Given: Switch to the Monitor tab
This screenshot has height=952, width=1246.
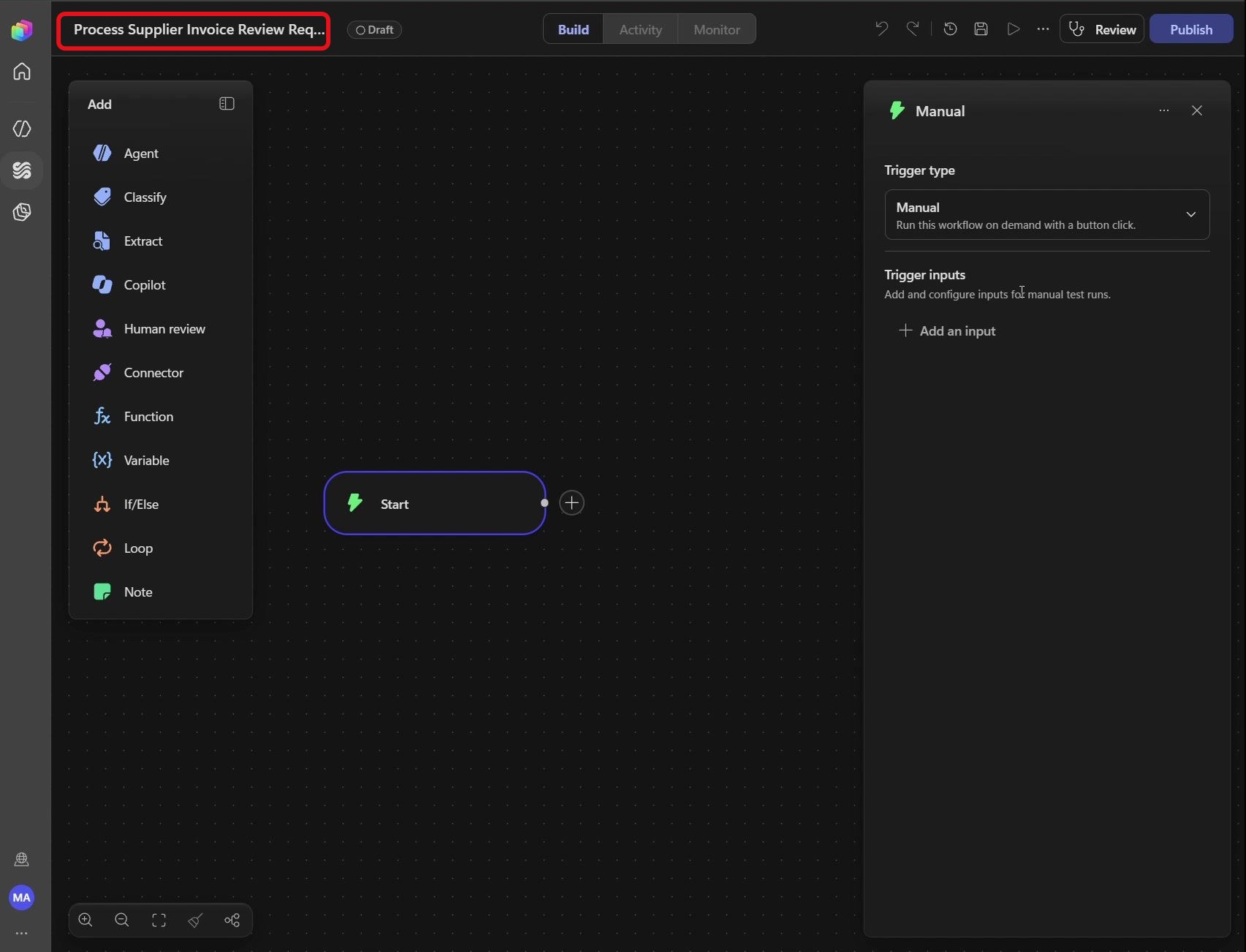Looking at the screenshot, I should [x=717, y=29].
